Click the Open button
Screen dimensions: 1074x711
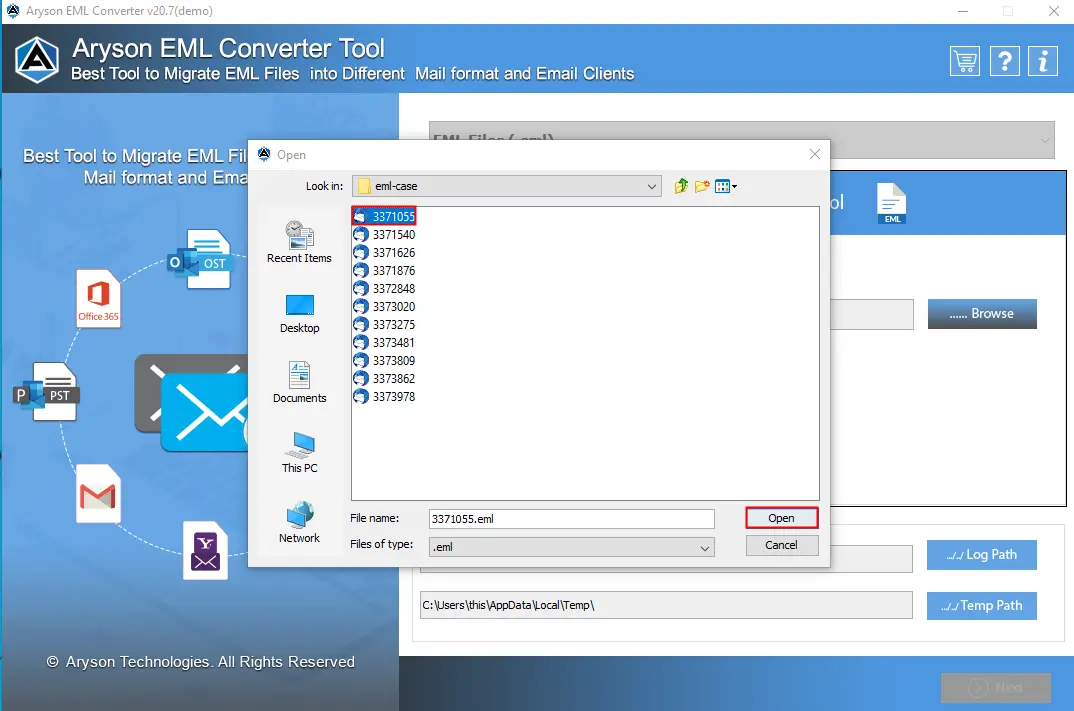tap(782, 518)
